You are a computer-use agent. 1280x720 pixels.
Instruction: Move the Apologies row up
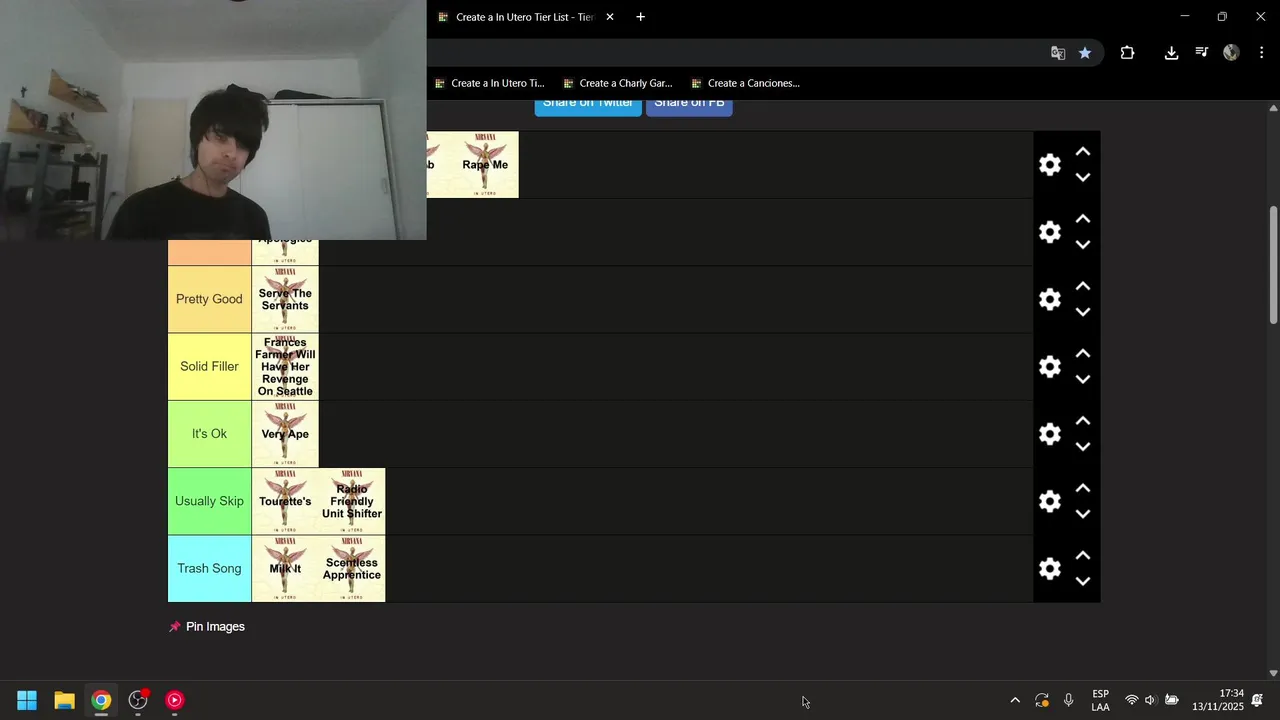[1082, 219]
